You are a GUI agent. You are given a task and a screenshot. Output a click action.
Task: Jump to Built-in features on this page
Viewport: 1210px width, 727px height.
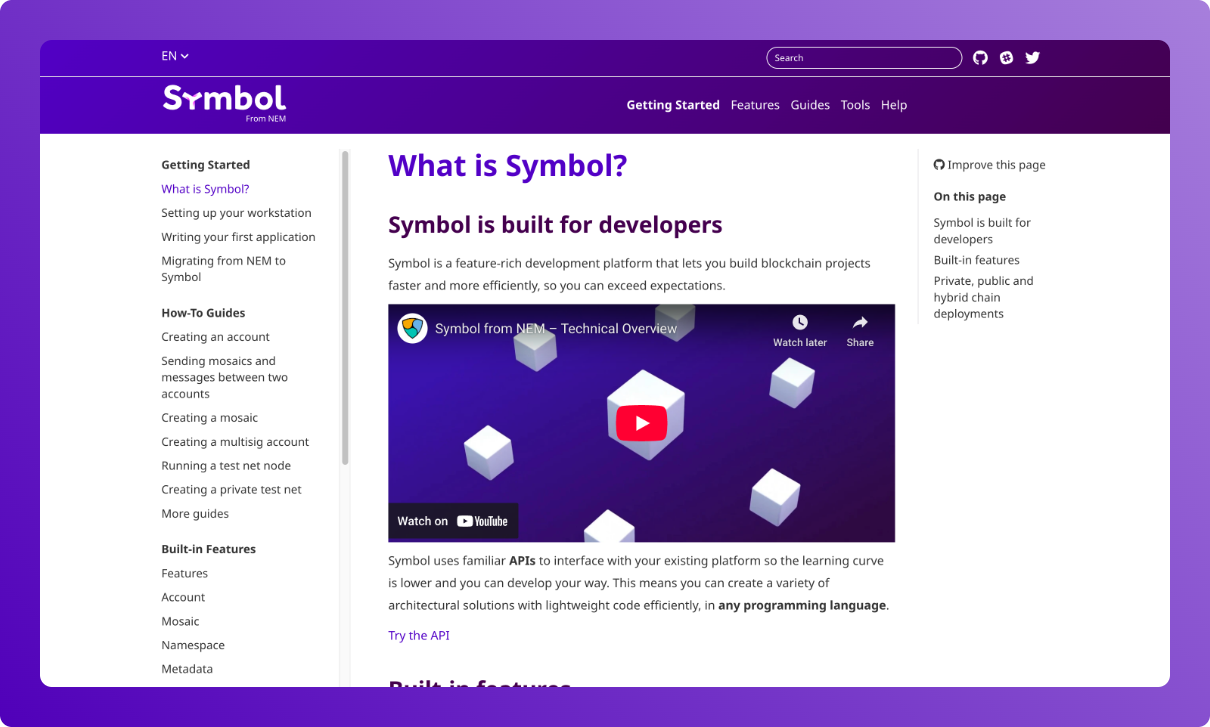pyautogui.click(x=976, y=260)
